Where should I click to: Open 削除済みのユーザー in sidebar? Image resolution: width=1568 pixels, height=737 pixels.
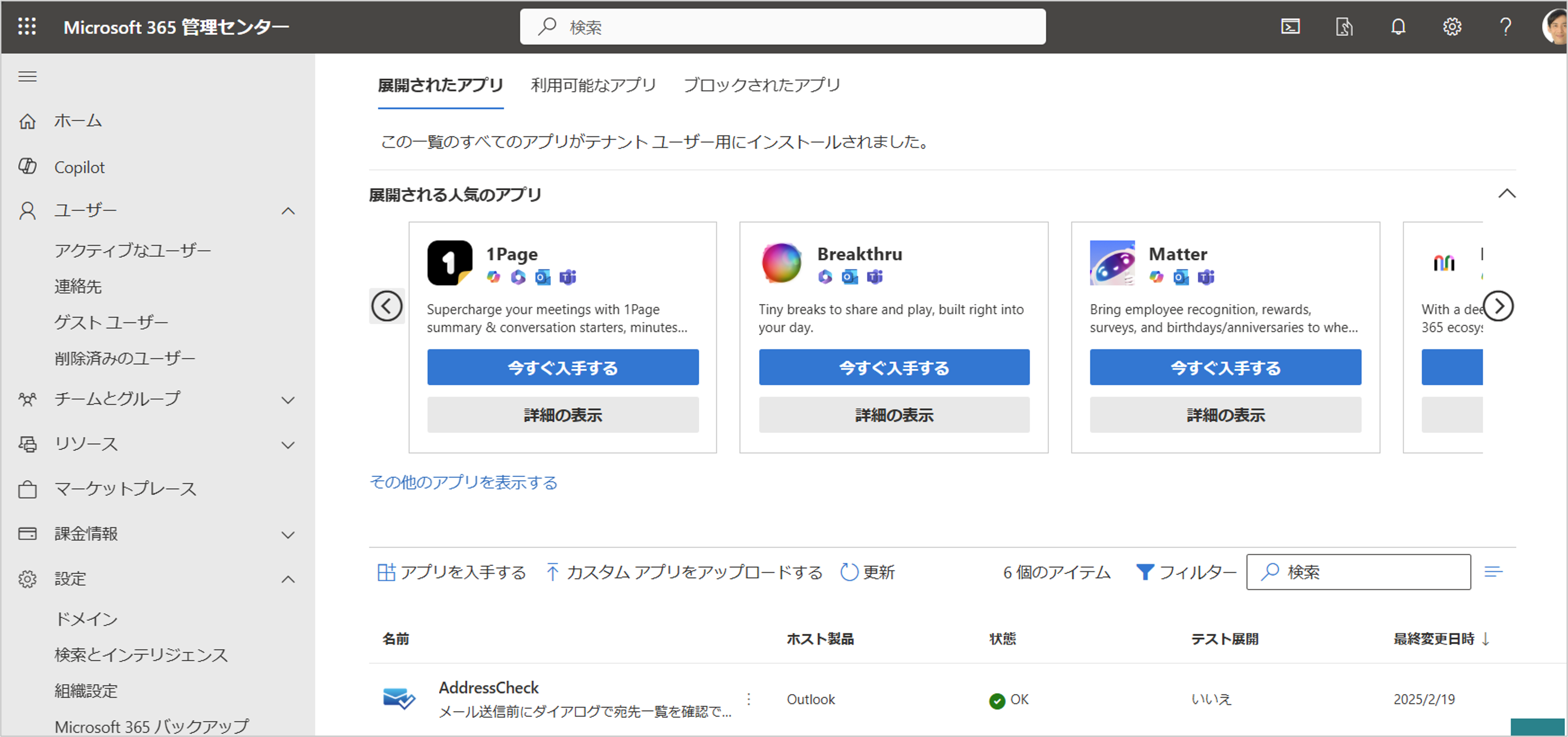click(126, 358)
